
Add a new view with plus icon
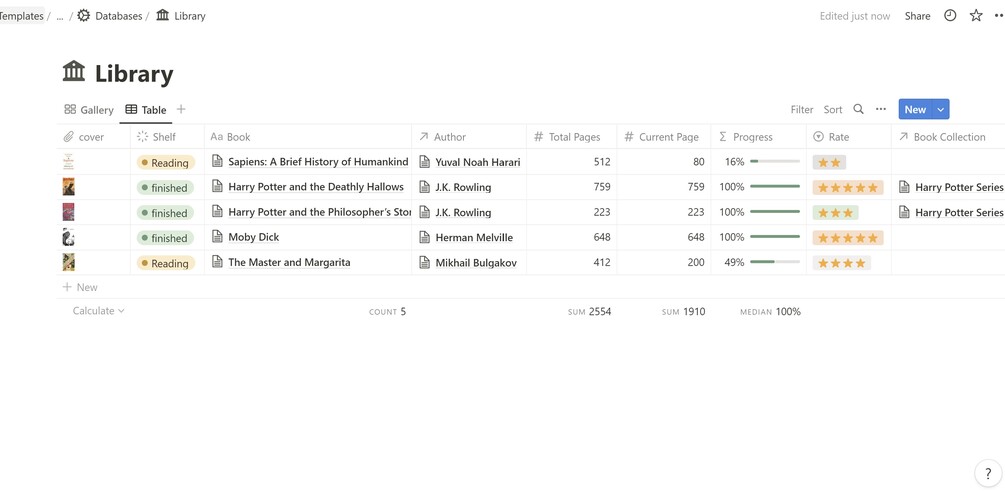click(181, 109)
